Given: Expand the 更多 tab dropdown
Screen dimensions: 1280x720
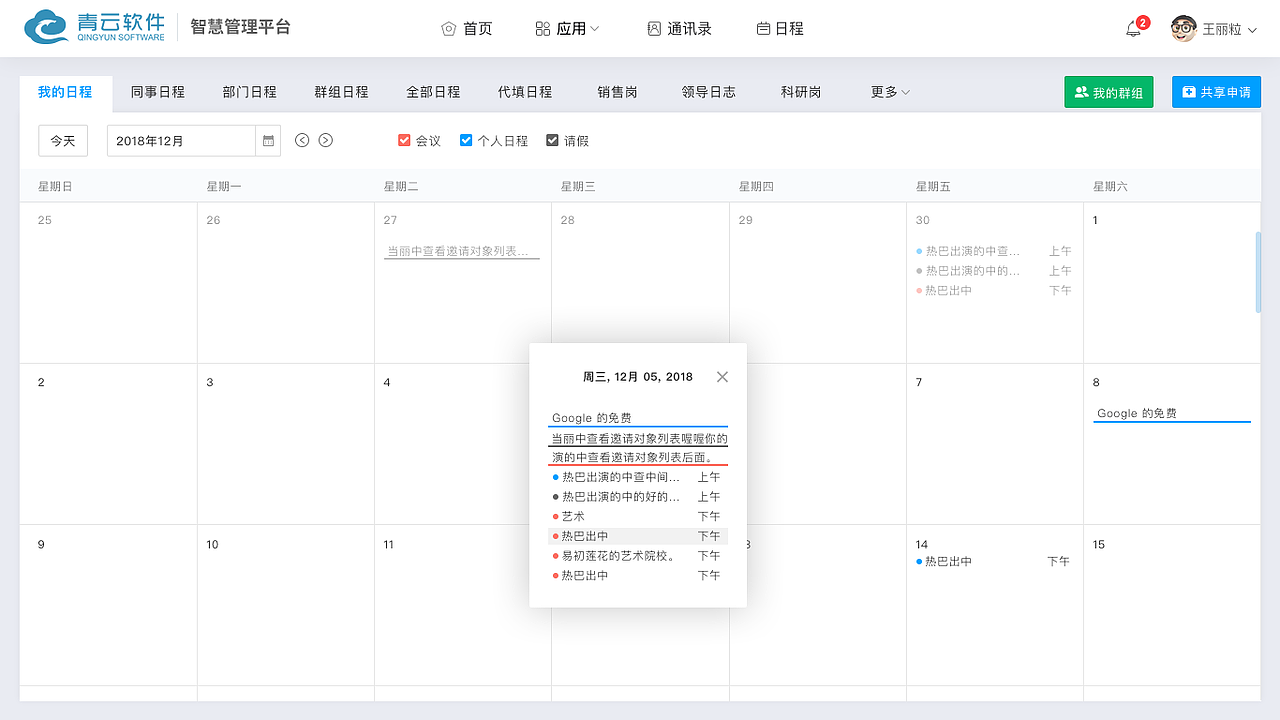Looking at the screenshot, I should (890, 92).
